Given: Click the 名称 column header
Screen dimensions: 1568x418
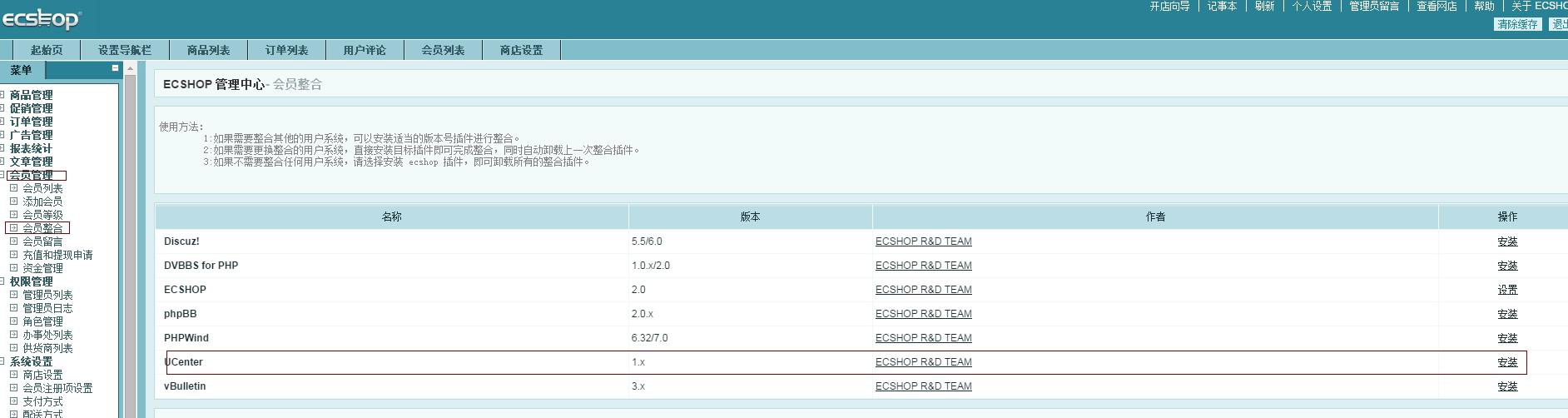Looking at the screenshot, I should click(x=391, y=216).
